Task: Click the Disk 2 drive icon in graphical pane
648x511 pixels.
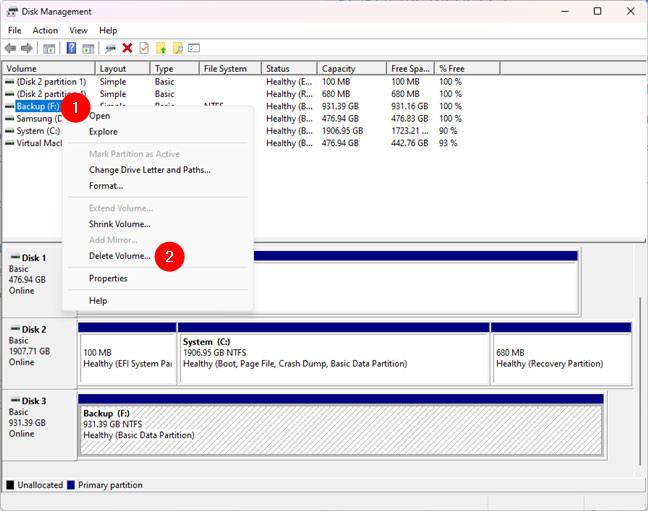Action: pos(15,329)
